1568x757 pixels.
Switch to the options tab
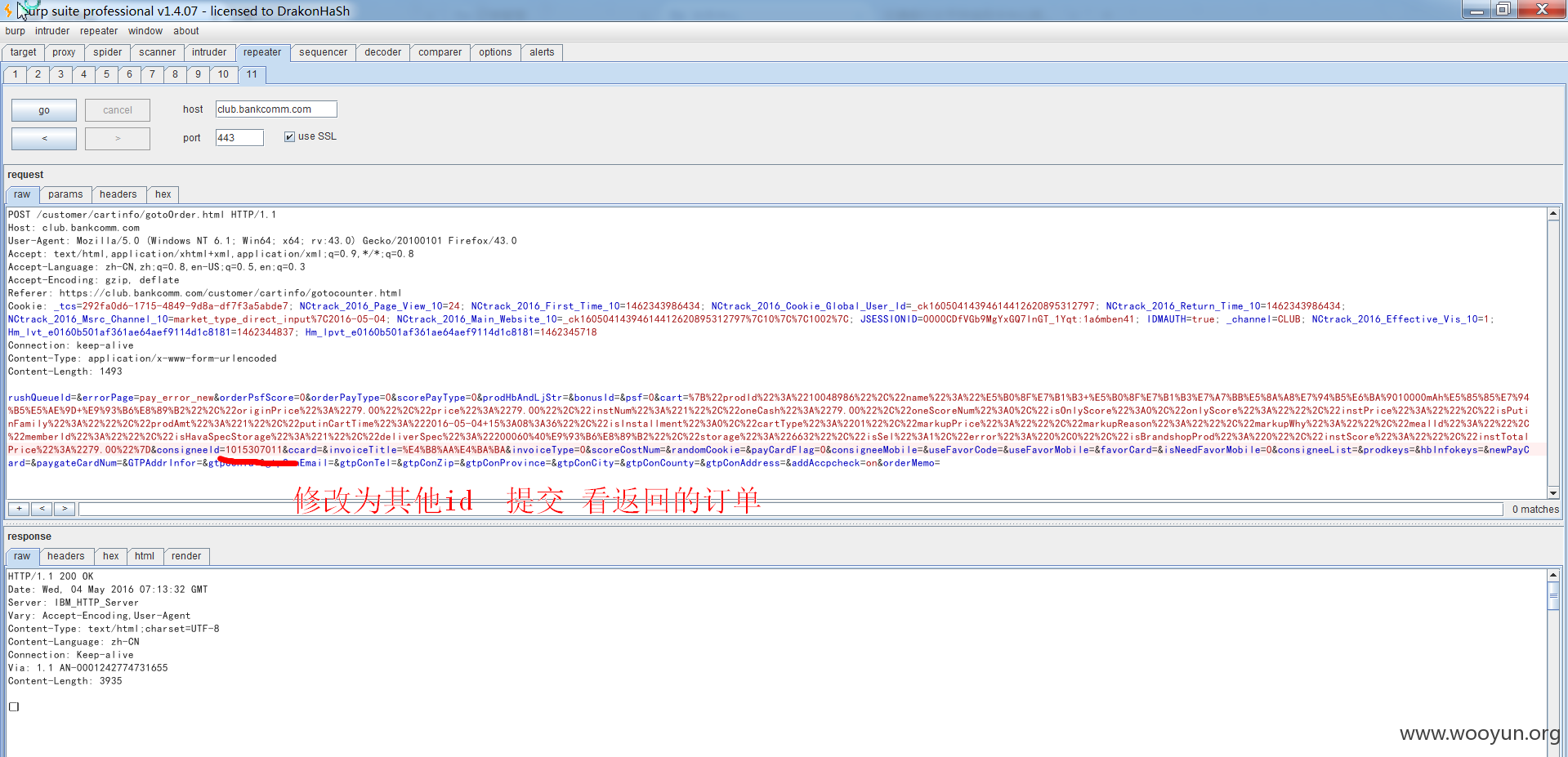495,52
